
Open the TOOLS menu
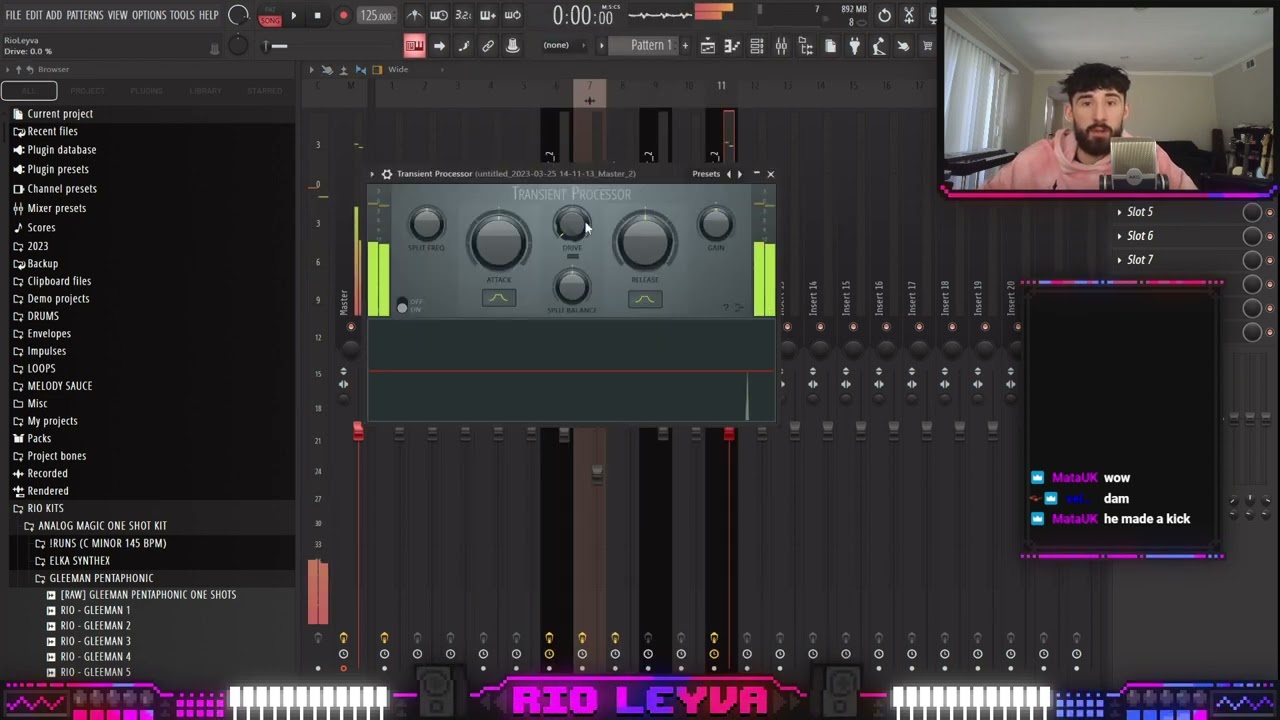pos(182,15)
